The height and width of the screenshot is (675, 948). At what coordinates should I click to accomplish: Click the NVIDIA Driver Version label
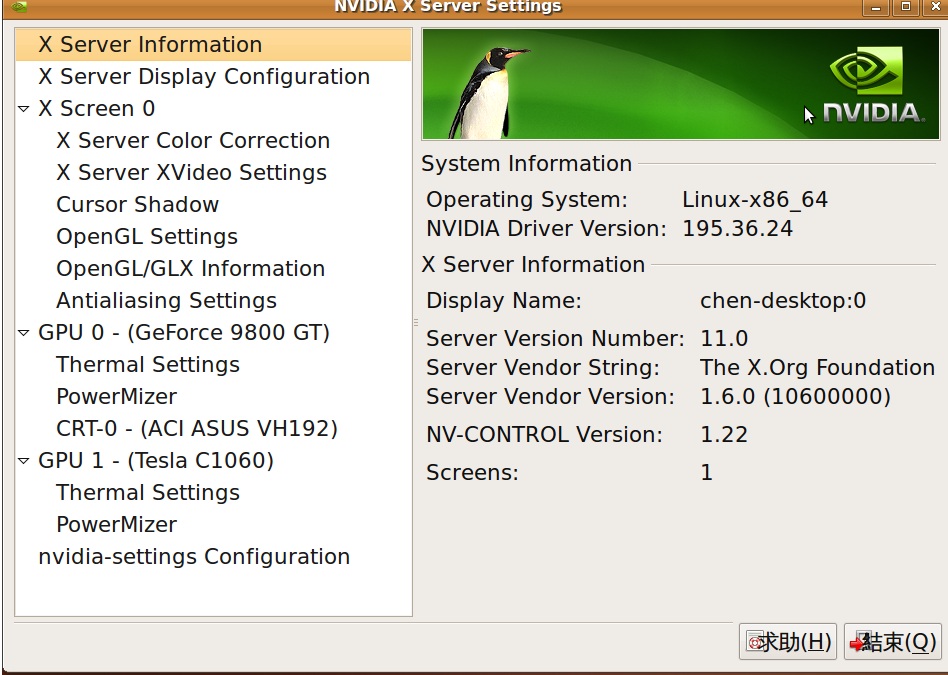coord(547,229)
